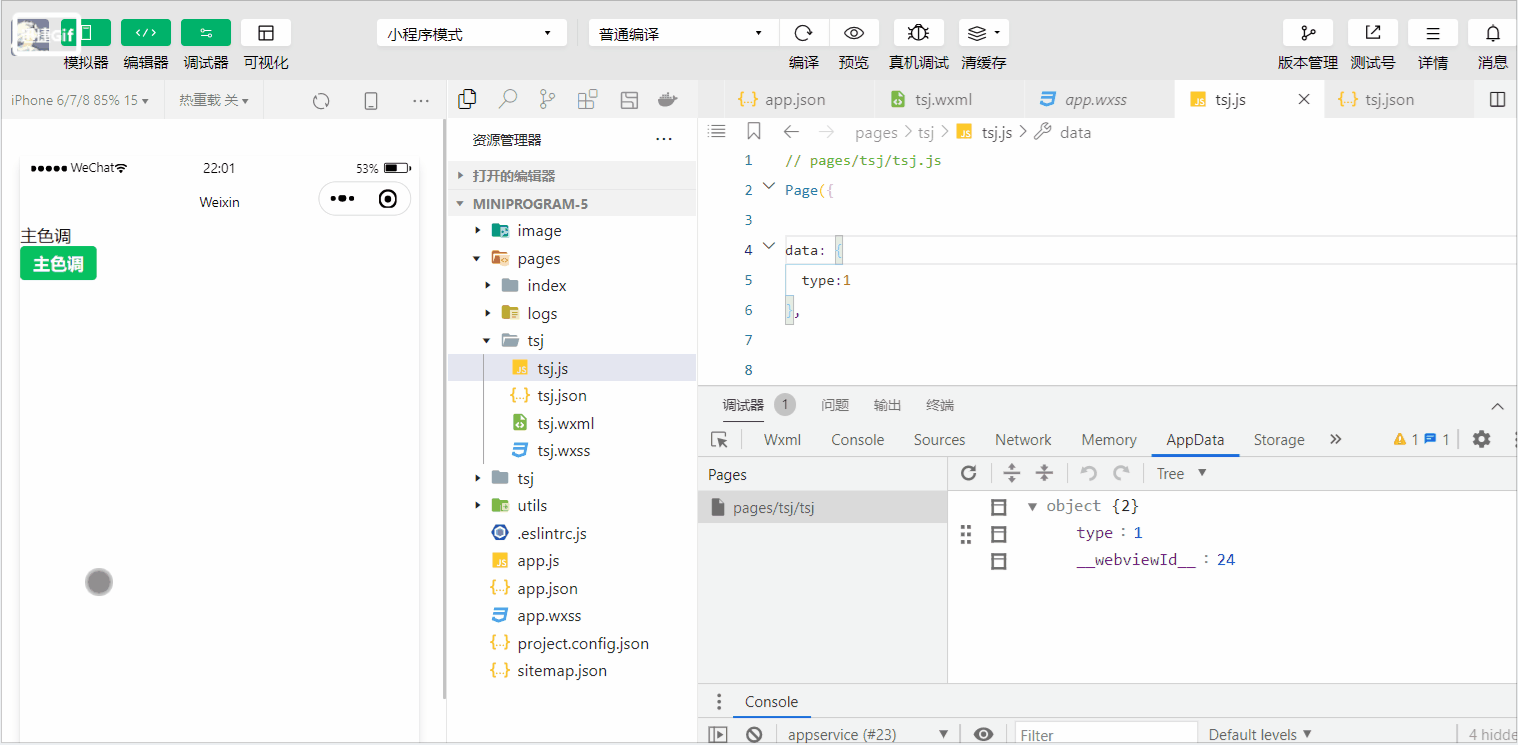Open the extensions blocks icon
Image resolution: width=1518 pixels, height=745 pixels.
(x=587, y=99)
